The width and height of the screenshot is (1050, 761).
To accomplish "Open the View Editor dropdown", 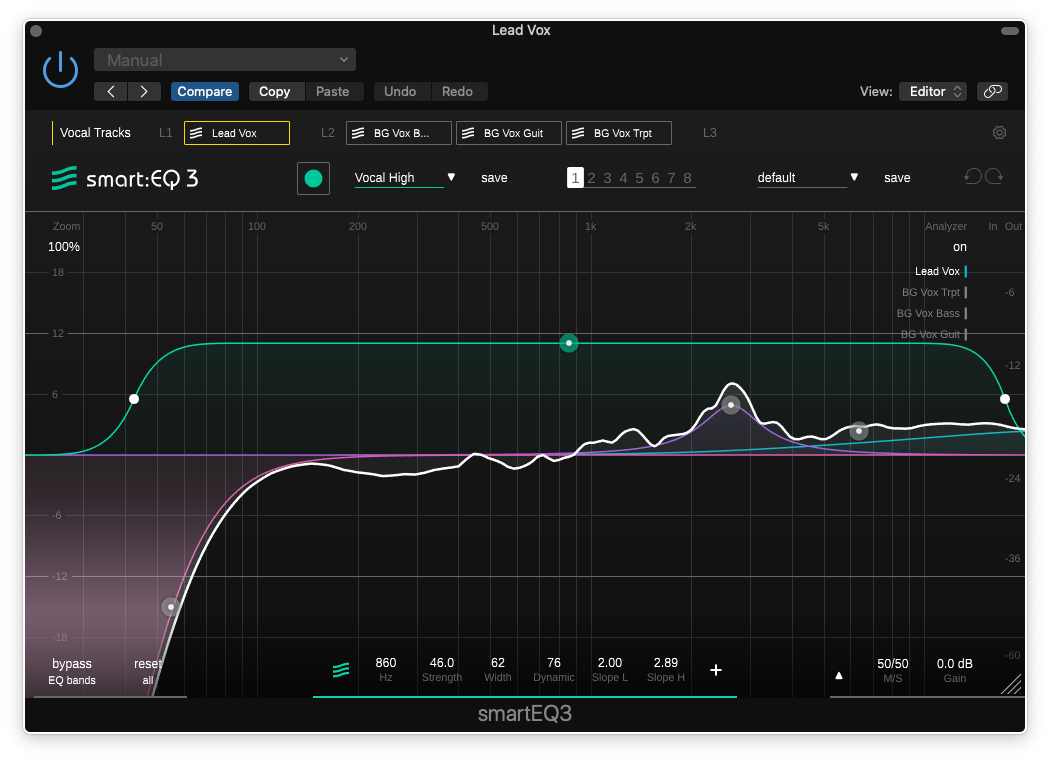I will coord(932,91).
